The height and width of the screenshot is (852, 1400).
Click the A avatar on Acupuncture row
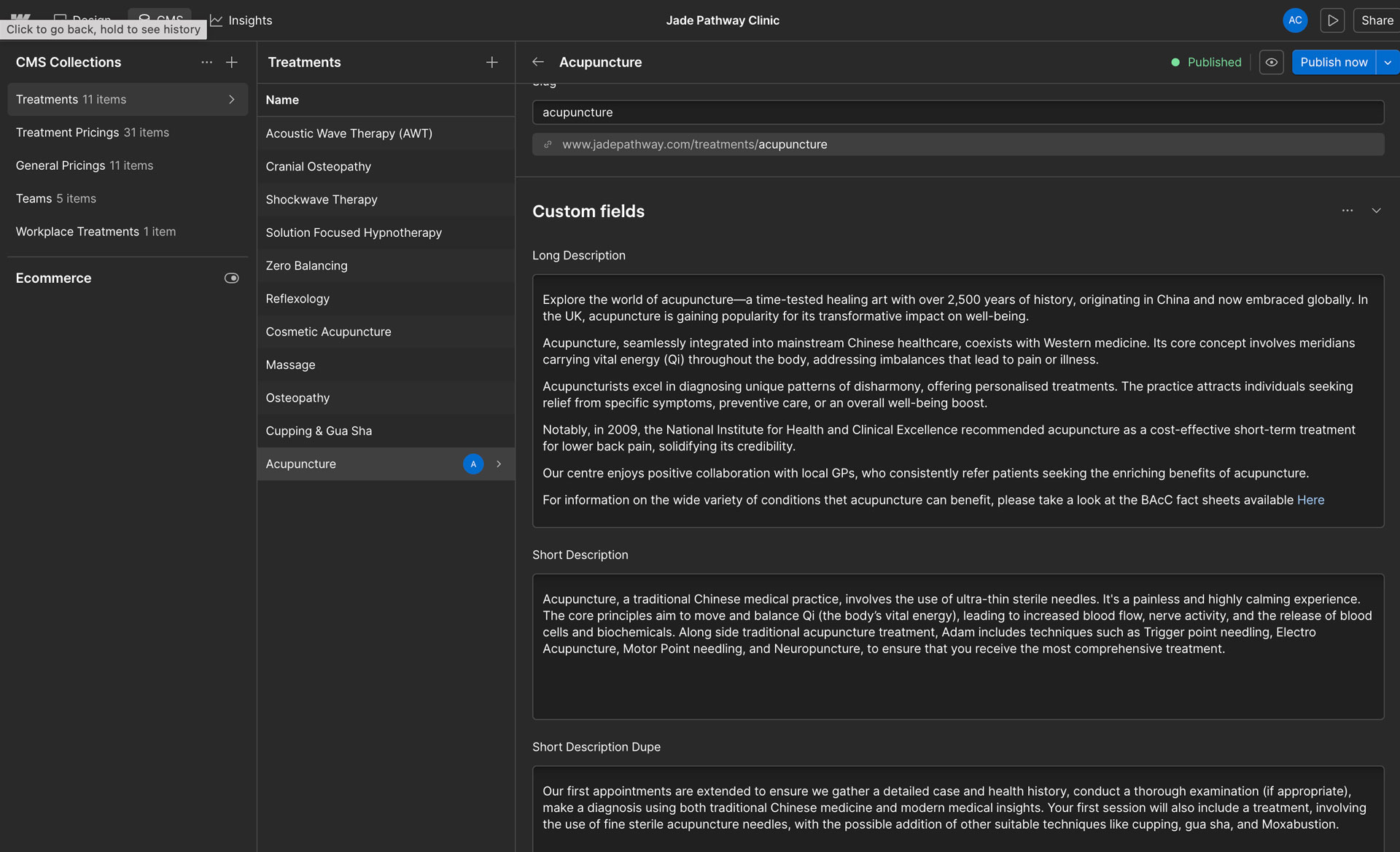473,464
